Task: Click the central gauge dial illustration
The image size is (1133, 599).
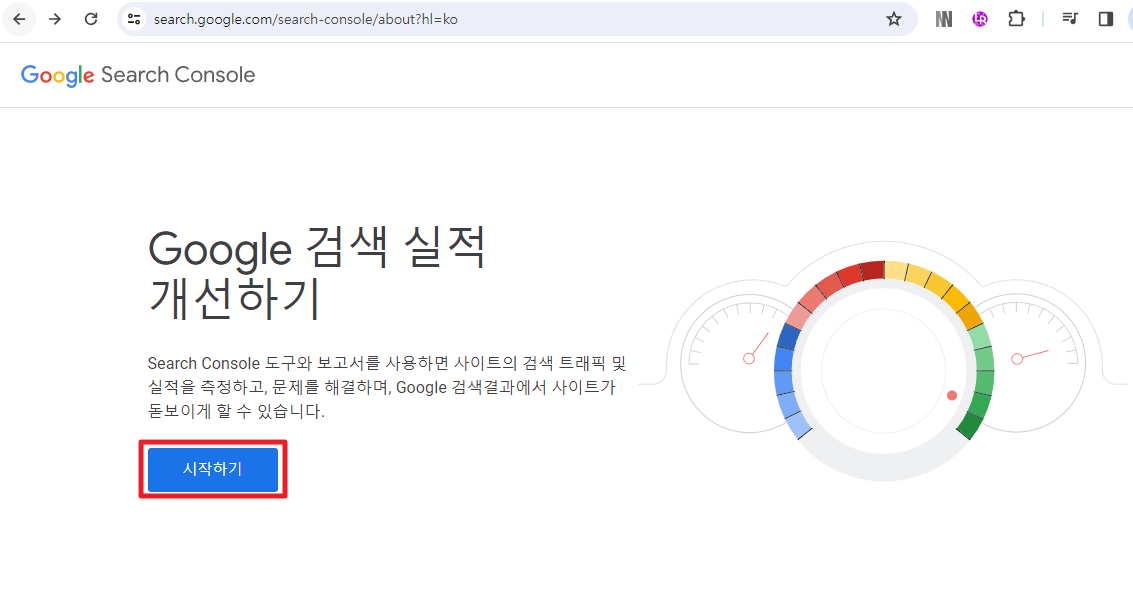Action: pyautogui.click(x=883, y=371)
